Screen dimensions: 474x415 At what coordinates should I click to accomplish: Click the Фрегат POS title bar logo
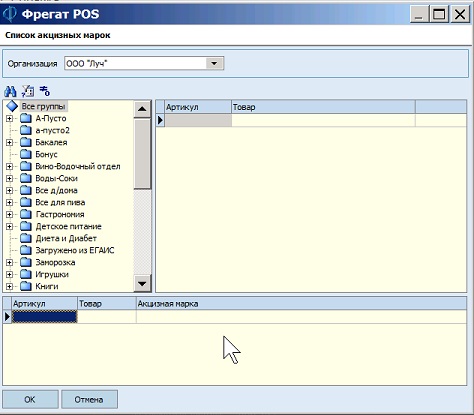[x=9, y=14]
